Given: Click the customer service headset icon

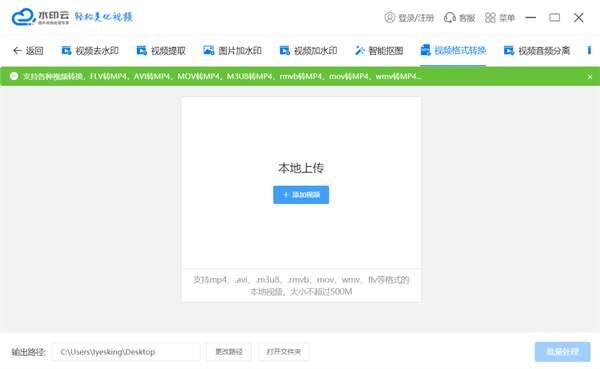Looking at the screenshot, I should 450,18.
